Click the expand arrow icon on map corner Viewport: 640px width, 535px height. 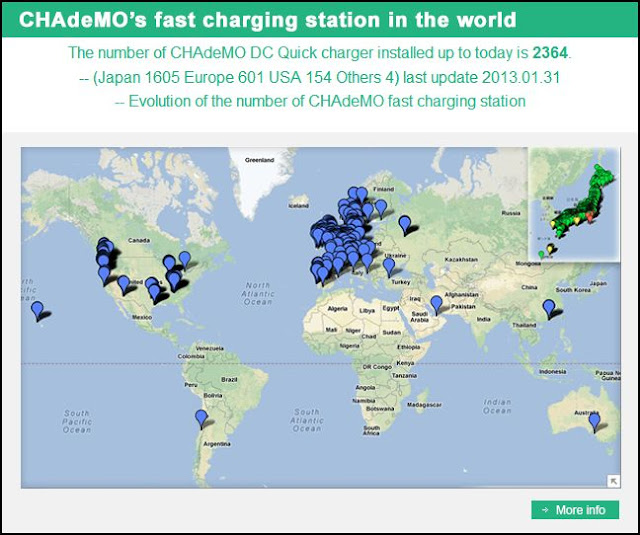click(613, 481)
